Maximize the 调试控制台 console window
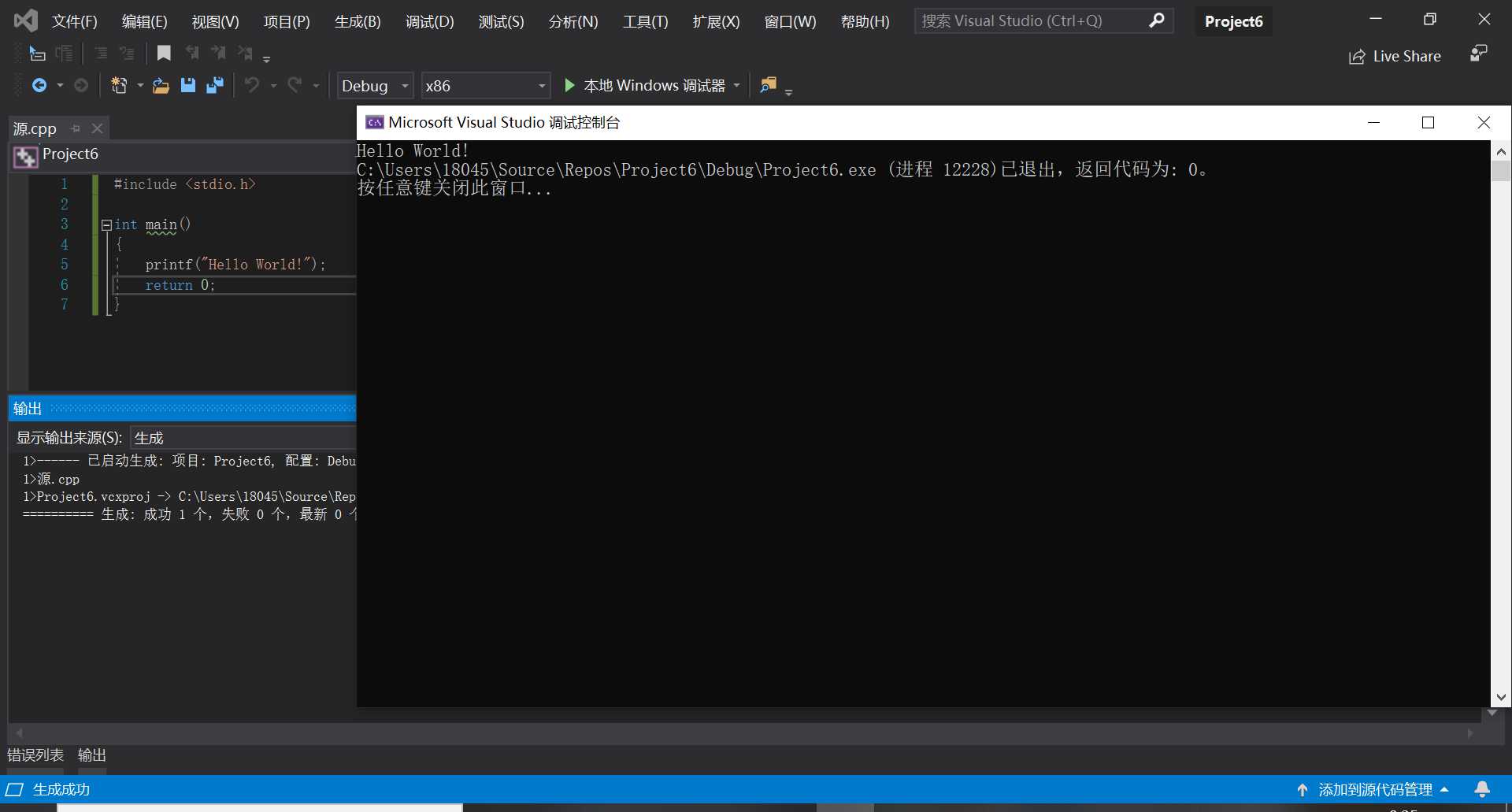The width and height of the screenshot is (1512, 812). pos(1428,122)
